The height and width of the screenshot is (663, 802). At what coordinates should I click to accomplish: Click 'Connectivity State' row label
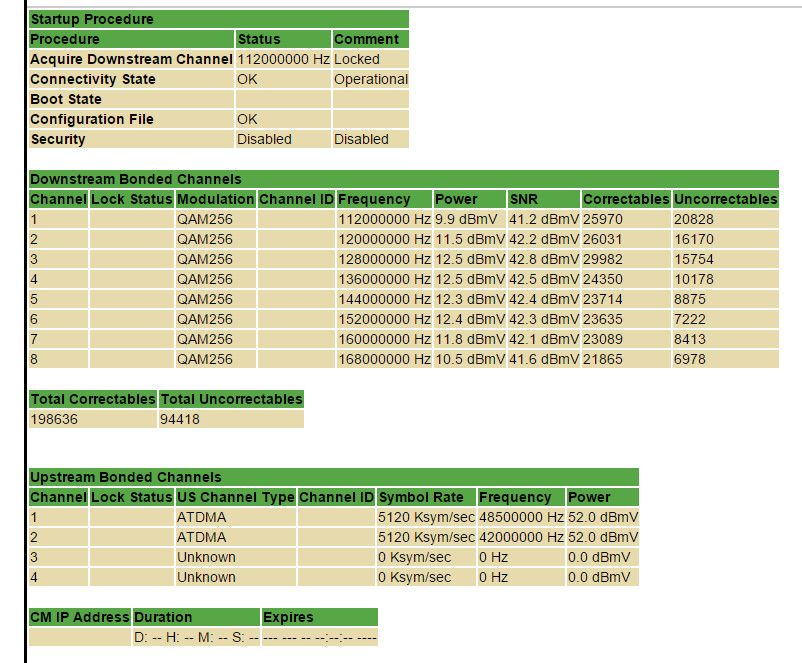(x=93, y=79)
